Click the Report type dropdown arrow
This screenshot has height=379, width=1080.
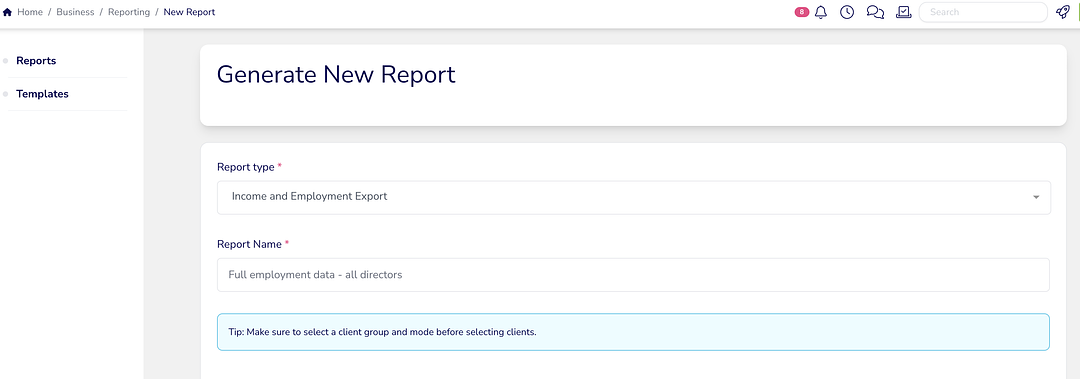point(1035,198)
